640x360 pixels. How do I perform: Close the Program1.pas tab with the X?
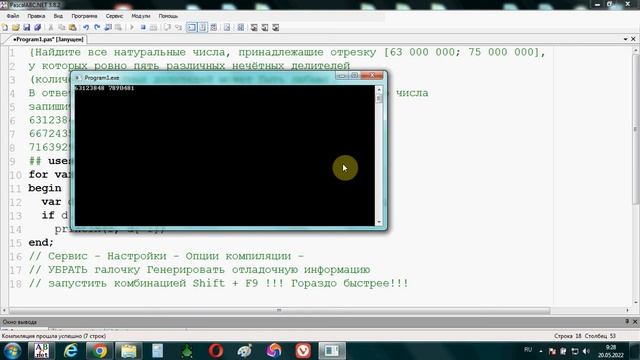pyautogui.click(x=633, y=39)
